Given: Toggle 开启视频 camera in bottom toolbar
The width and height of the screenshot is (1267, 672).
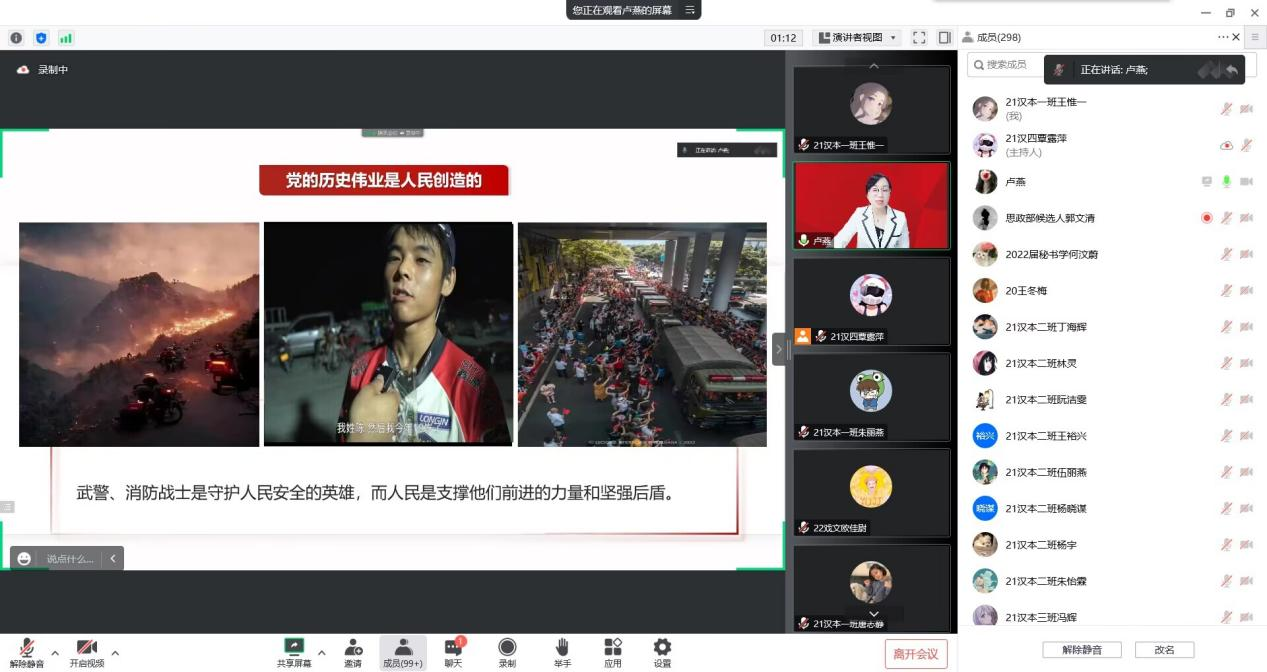Looking at the screenshot, I should [86, 653].
